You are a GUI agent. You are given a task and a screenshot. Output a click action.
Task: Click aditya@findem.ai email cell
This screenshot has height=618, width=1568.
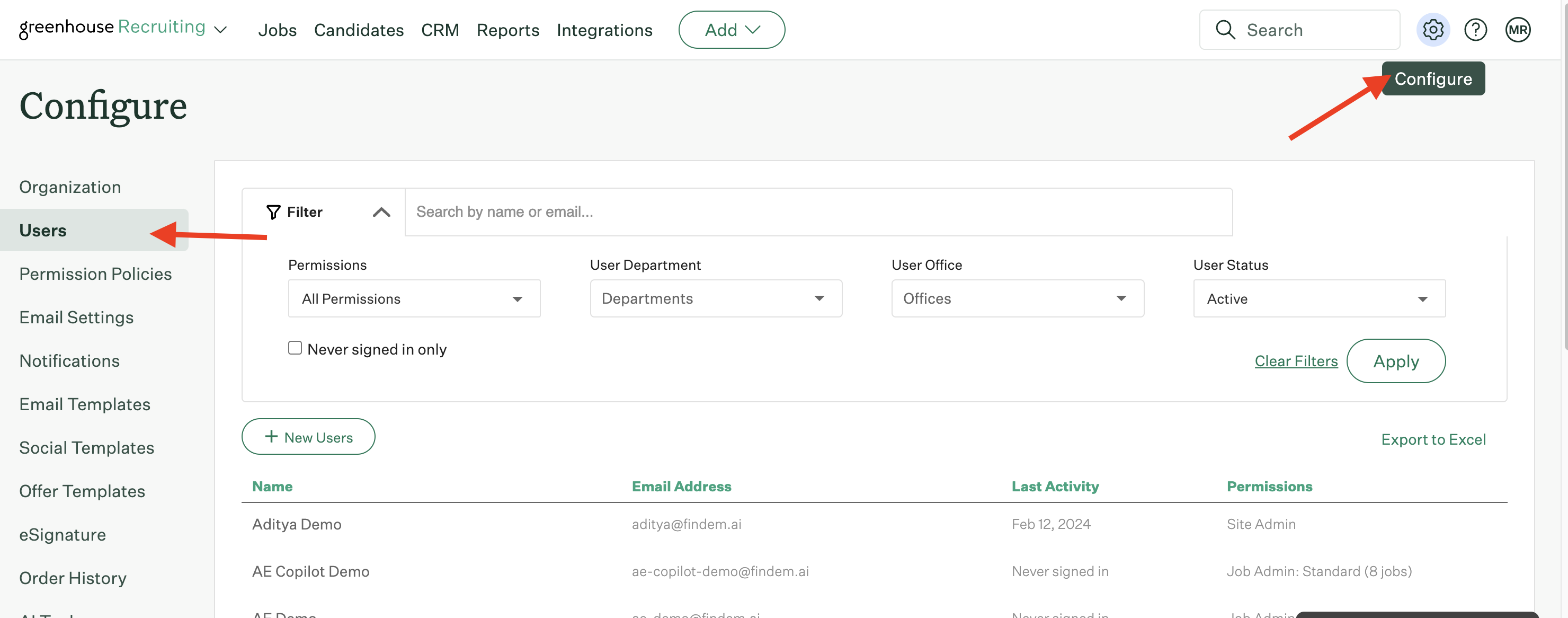[686, 524]
